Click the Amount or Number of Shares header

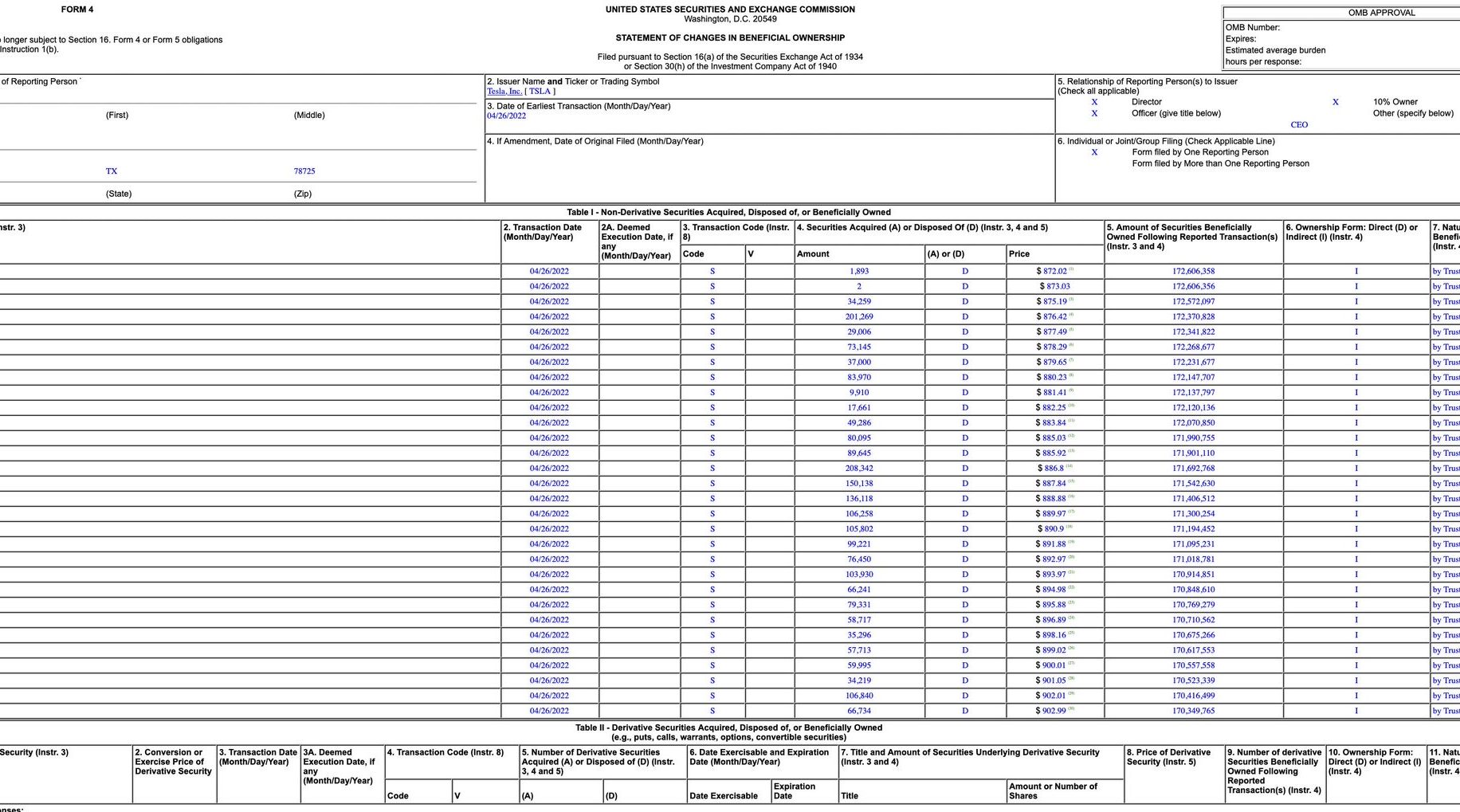tap(1054, 791)
